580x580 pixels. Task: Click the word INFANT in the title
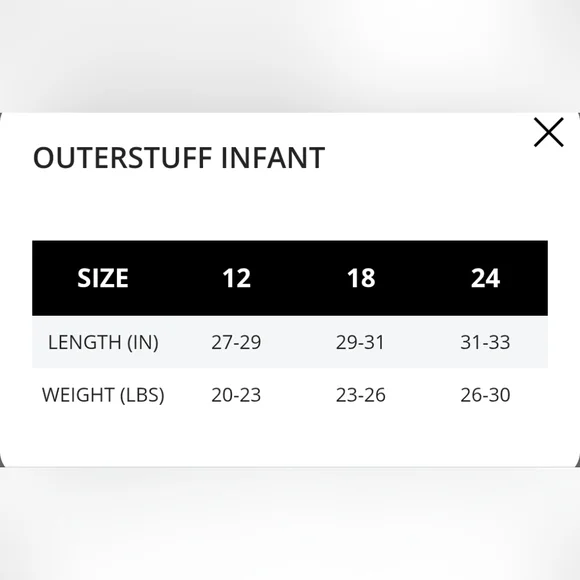tap(273, 158)
